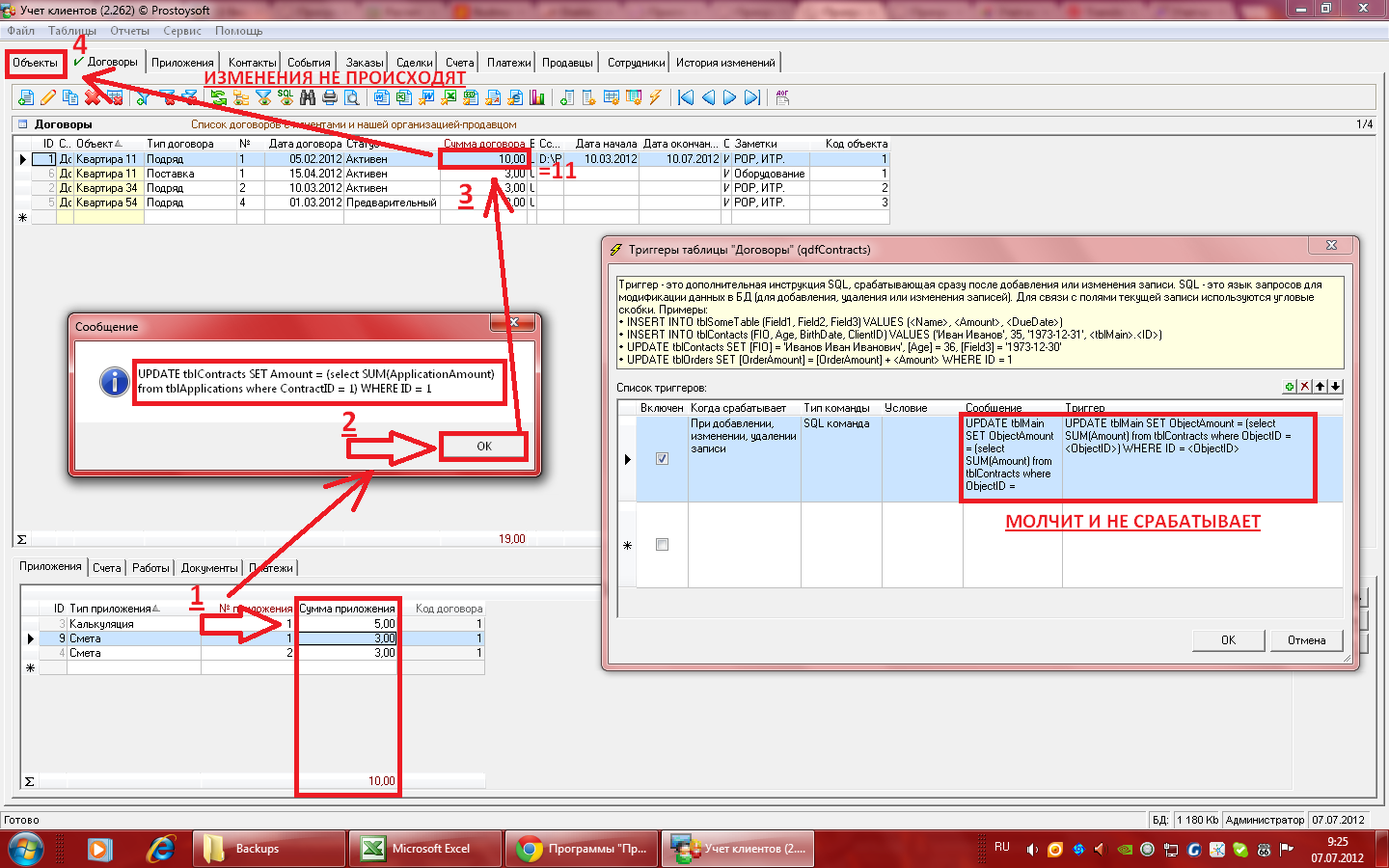This screenshot has height=868, width=1389.
Task: Select the Калькуляция application row
Action: pyautogui.click(x=253, y=624)
